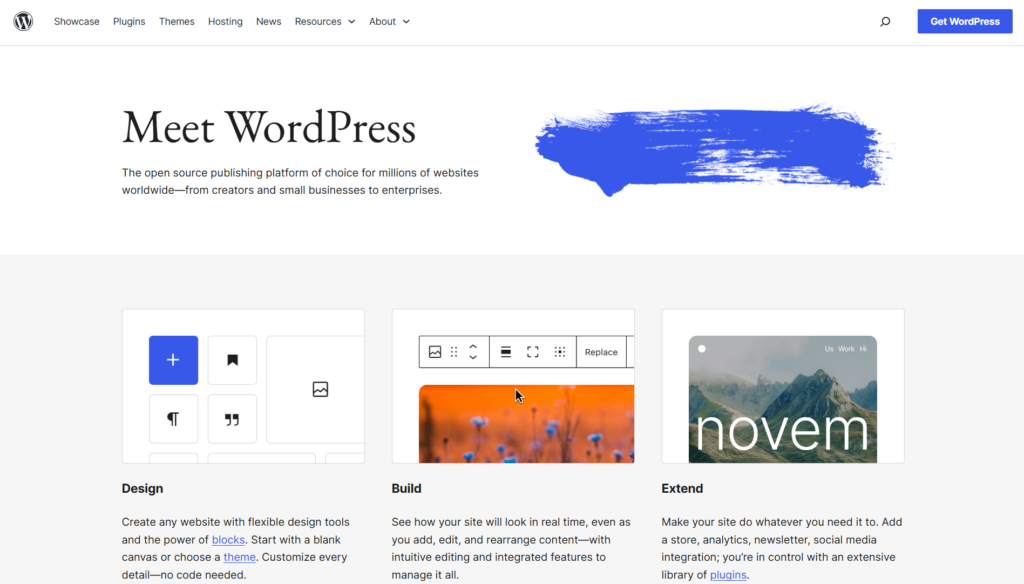Click the bookmark block icon
The height and width of the screenshot is (584, 1024).
tap(232, 360)
